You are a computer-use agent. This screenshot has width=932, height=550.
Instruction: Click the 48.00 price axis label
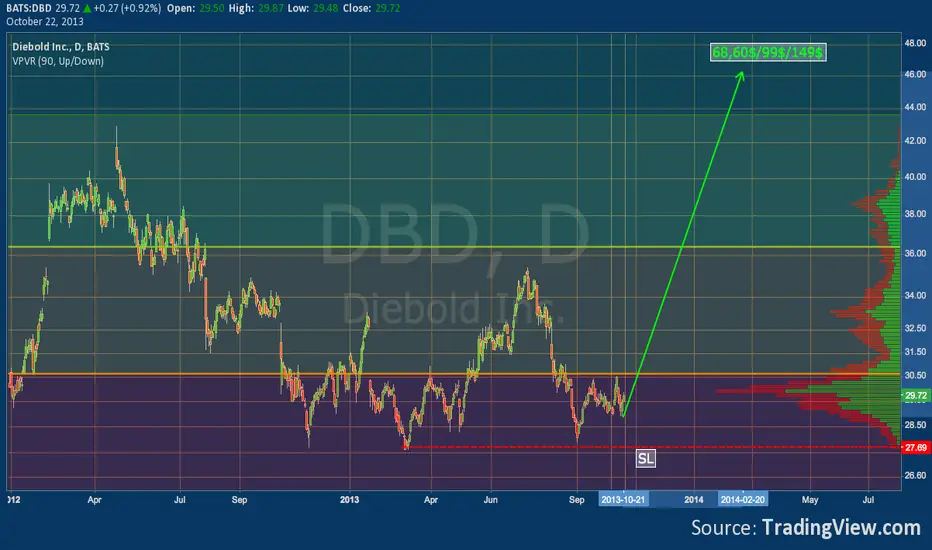click(x=915, y=43)
